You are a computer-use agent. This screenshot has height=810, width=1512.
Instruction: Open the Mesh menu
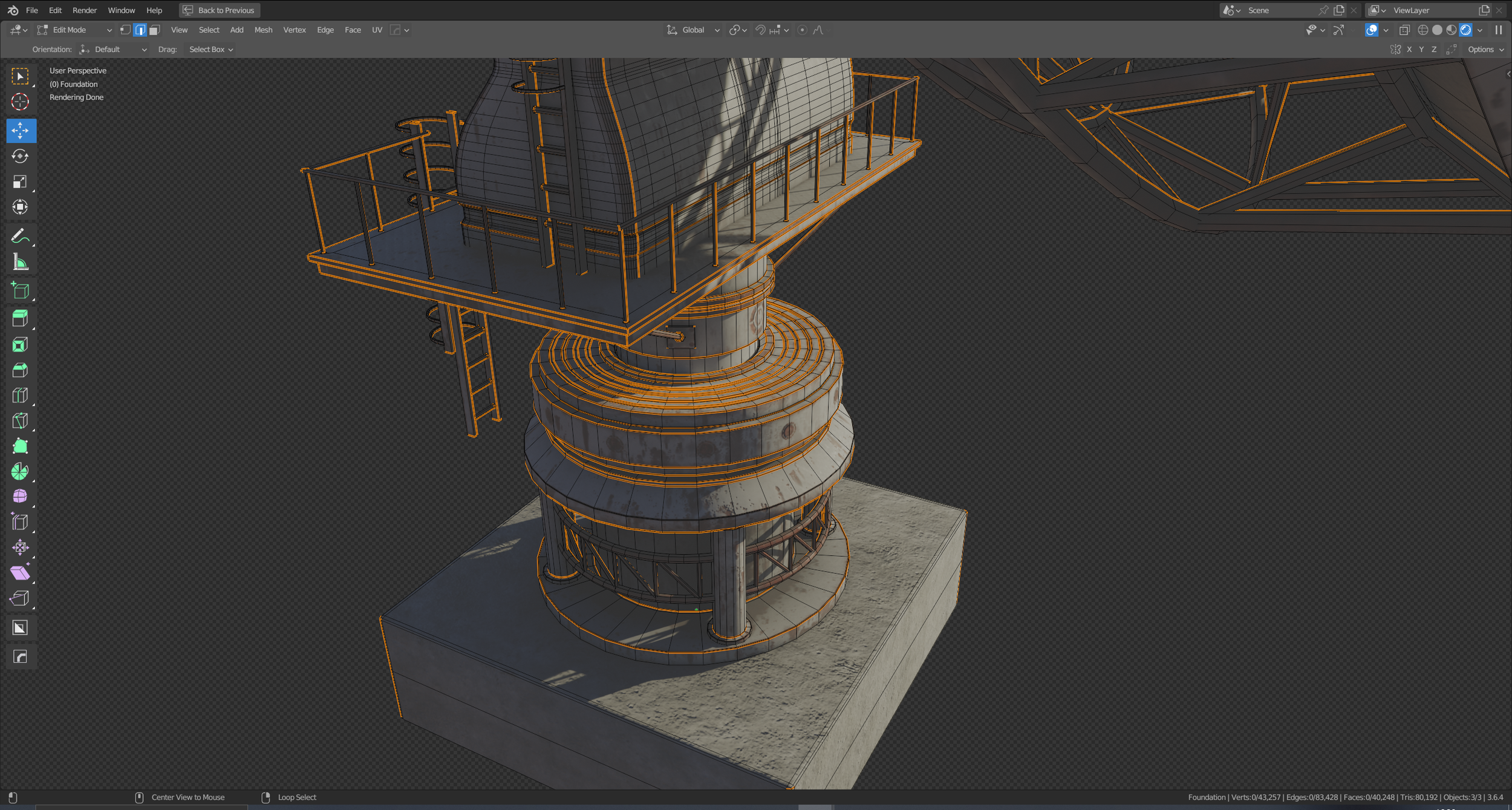(263, 30)
